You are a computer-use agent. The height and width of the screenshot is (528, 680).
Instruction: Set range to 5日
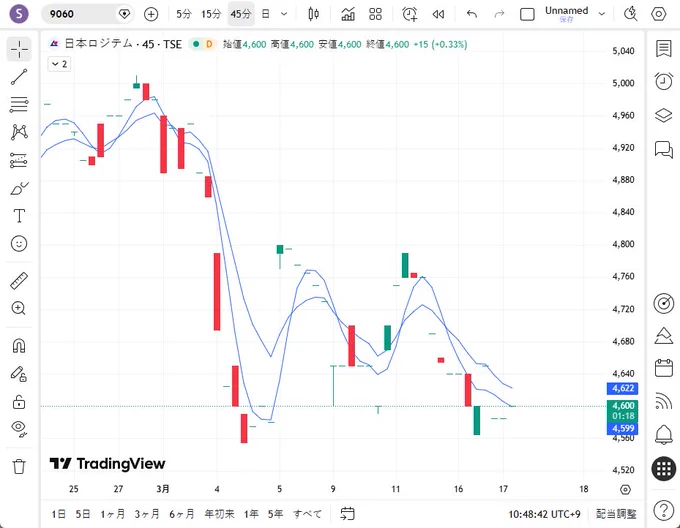(x=82, y=514)
